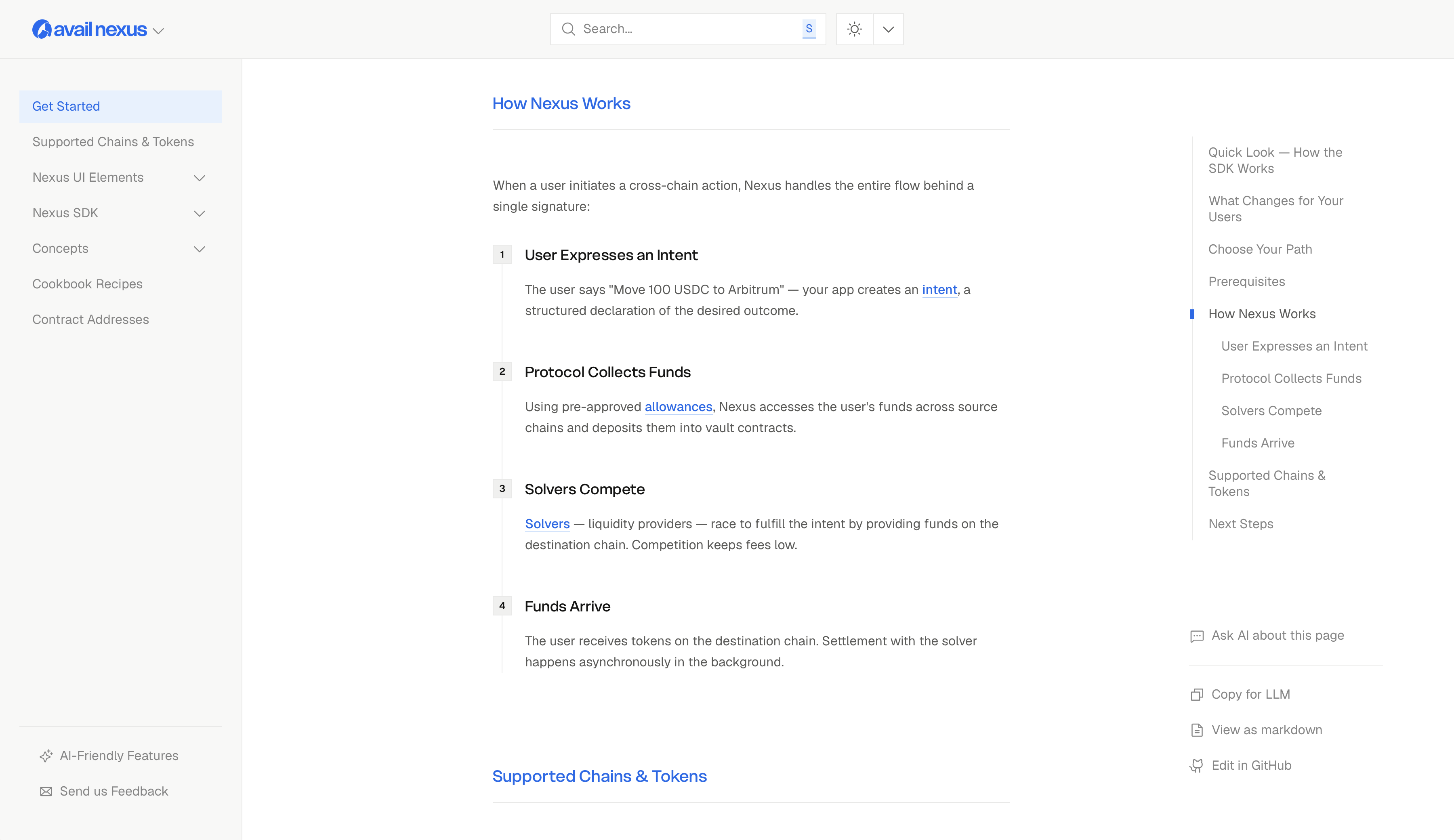View this page as markdown

(x=1267, y=730)
